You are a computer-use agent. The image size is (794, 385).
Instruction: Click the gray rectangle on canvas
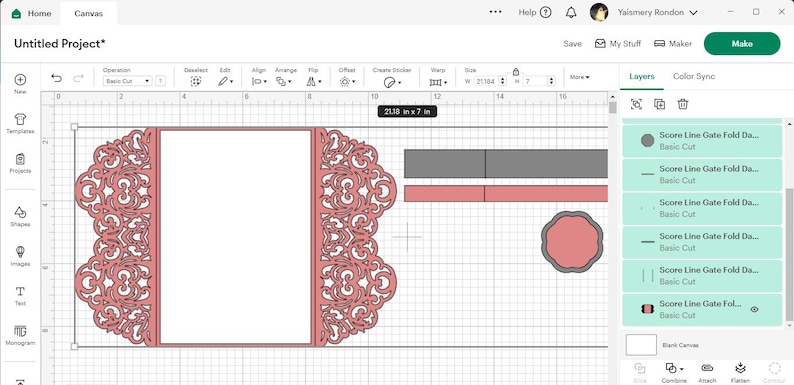coord(506,164)
